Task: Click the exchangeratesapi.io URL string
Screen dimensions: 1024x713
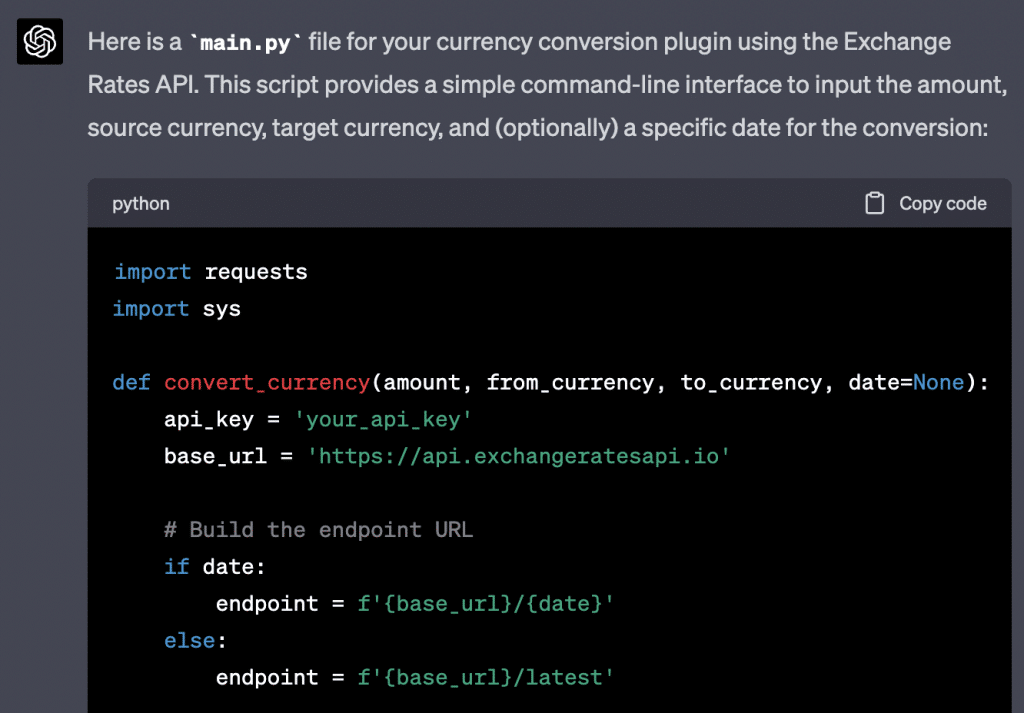Action: pyautogui.click(x=519, y=456)
